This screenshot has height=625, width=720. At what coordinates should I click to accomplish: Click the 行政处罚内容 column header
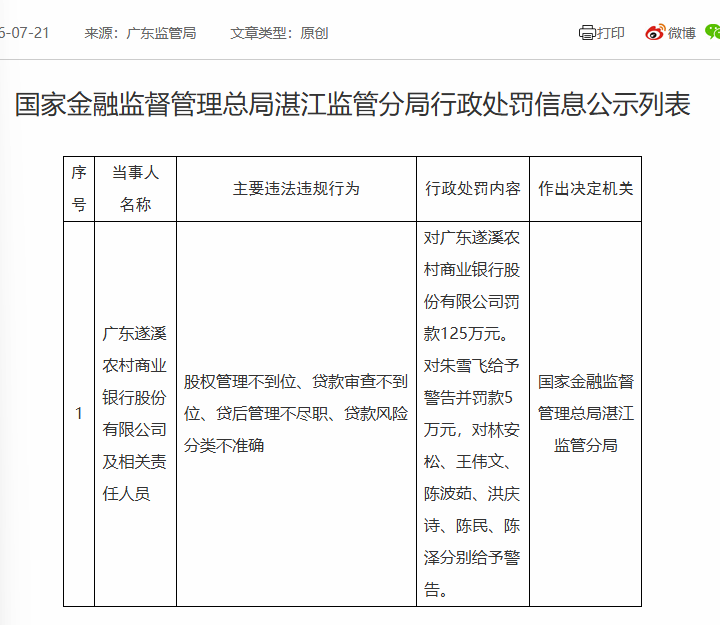472,189
